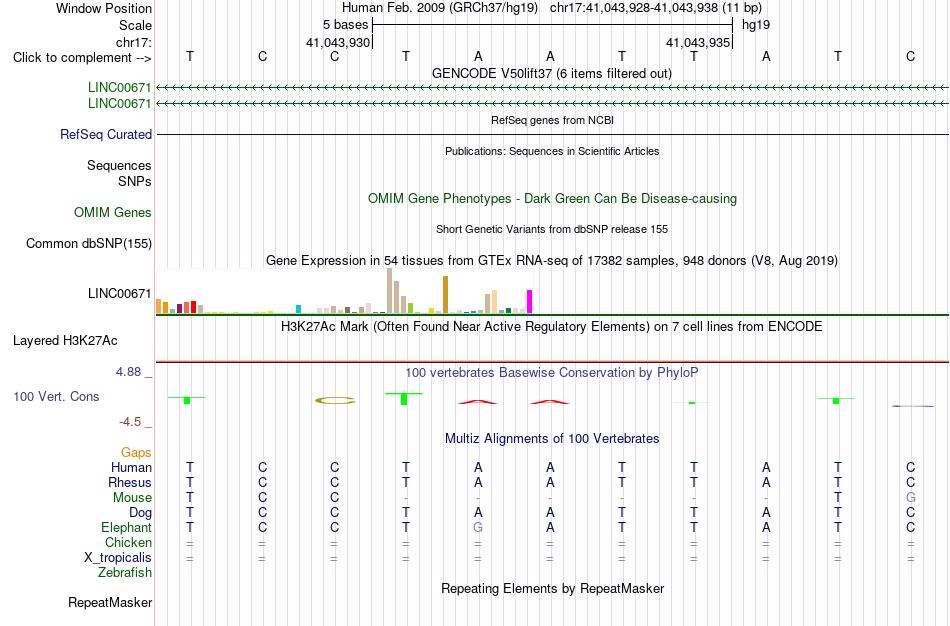Viewport: 950px width, 626px height.
Task: Click the tallest tan bar in GTEx chart
Action: click(x=390, y=291)
